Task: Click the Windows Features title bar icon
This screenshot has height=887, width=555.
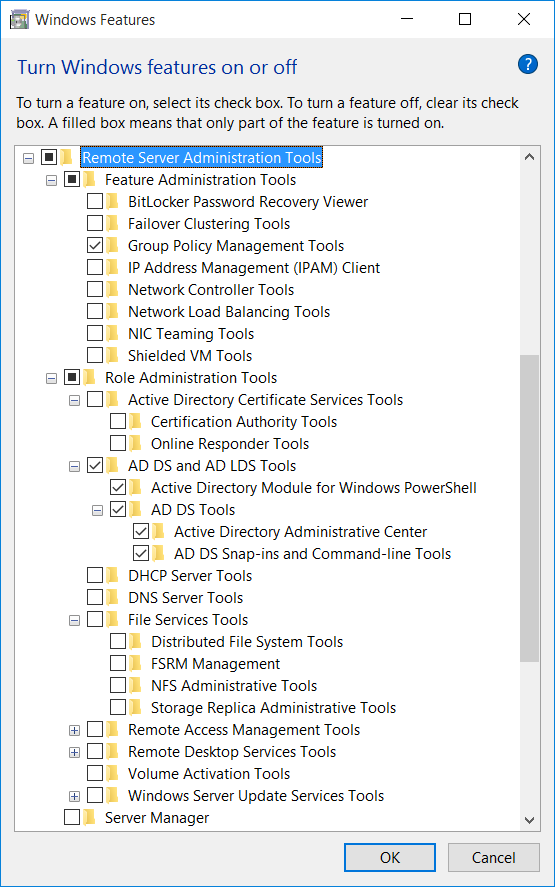Action: pyautogui.click(x=19, y=20)
